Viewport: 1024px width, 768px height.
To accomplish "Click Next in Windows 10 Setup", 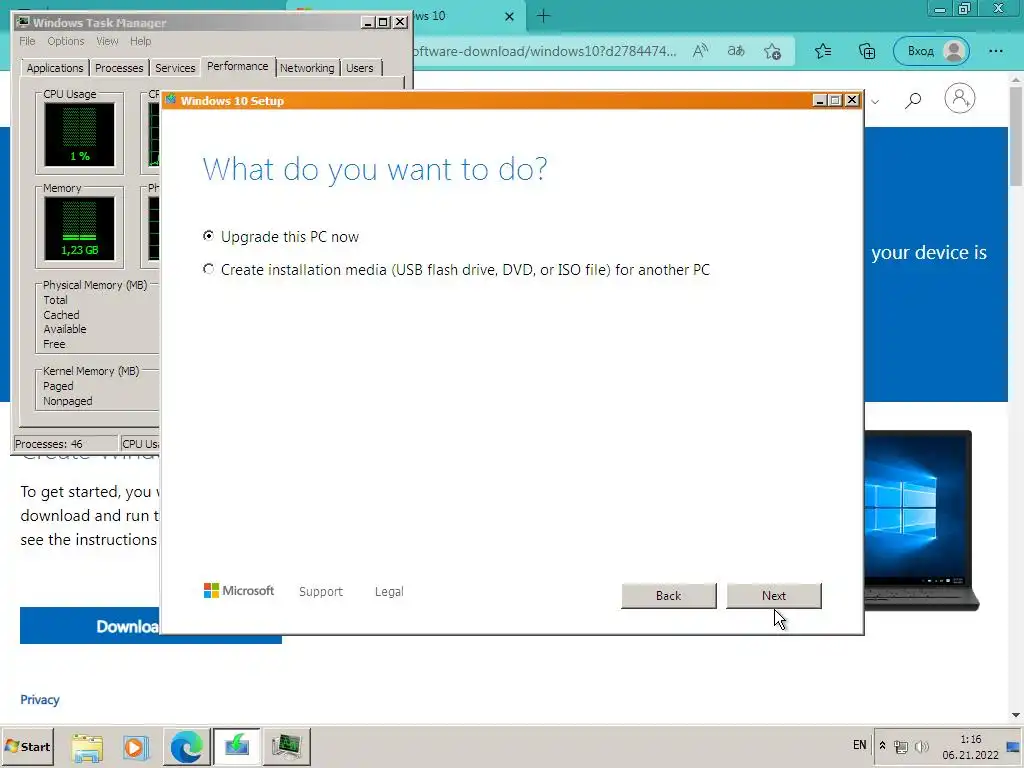I will point(774,596).
